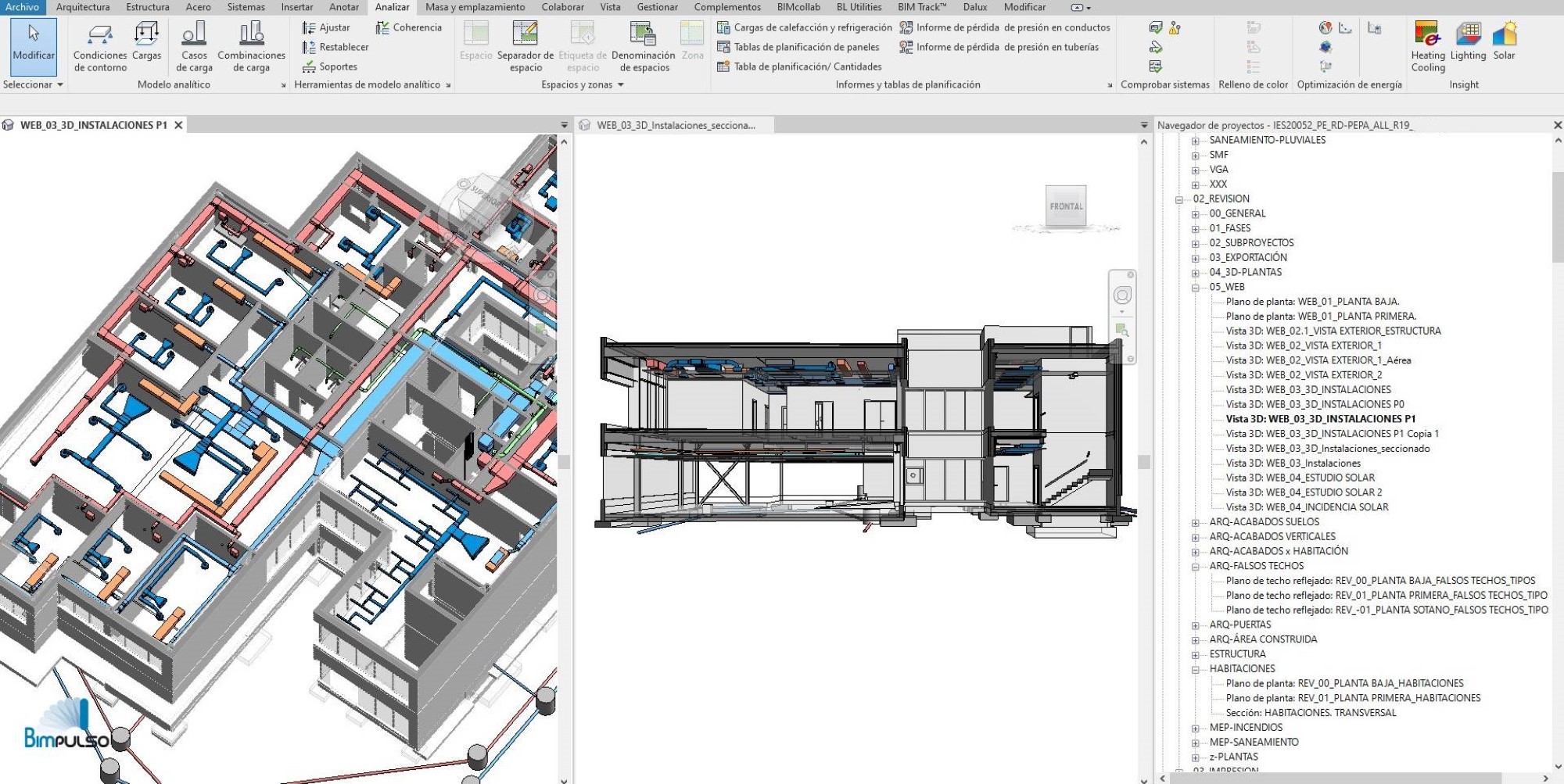Click the Coherencia button

(x=409, y=27)
